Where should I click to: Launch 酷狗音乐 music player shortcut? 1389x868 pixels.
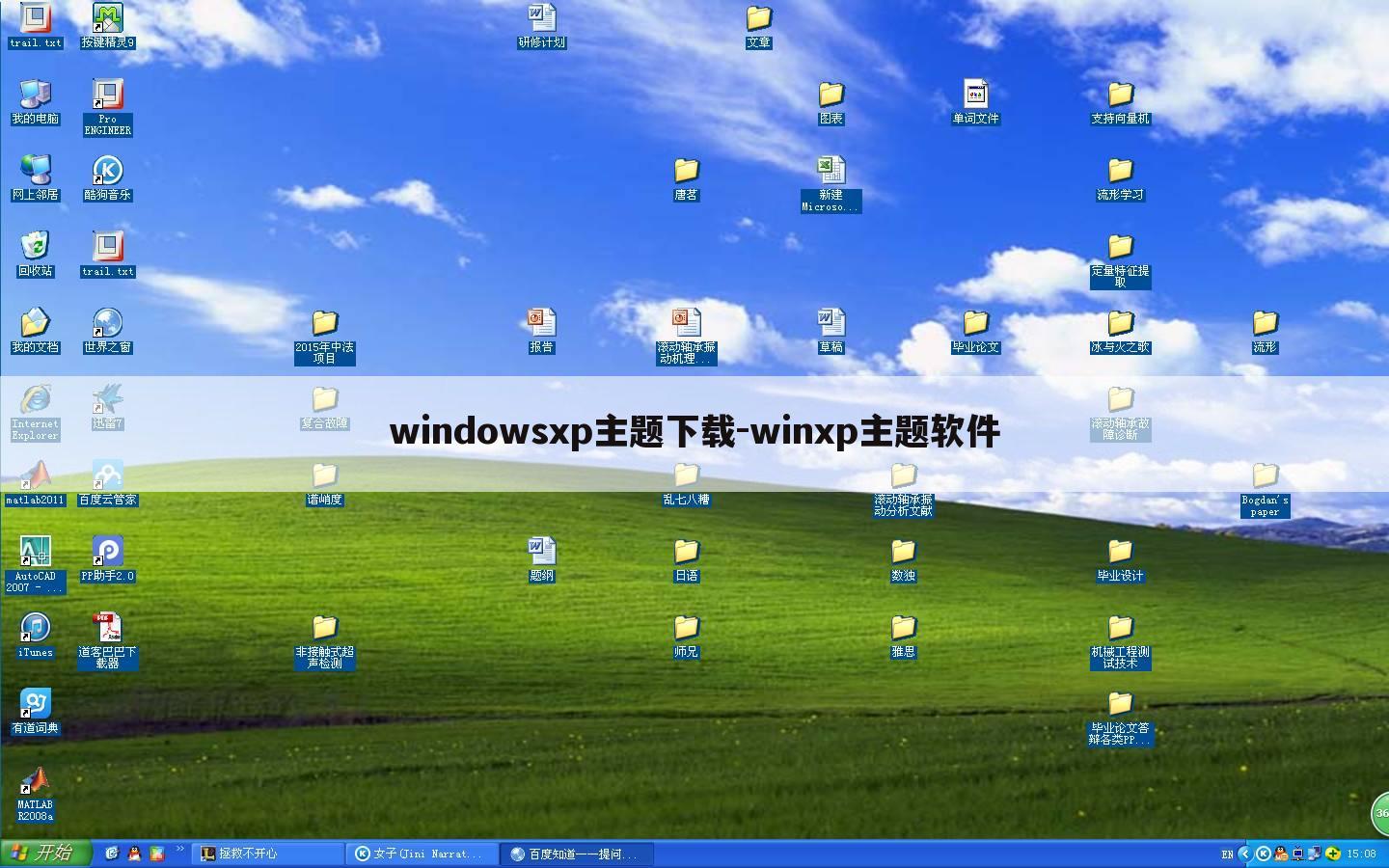tap(107, 178)
